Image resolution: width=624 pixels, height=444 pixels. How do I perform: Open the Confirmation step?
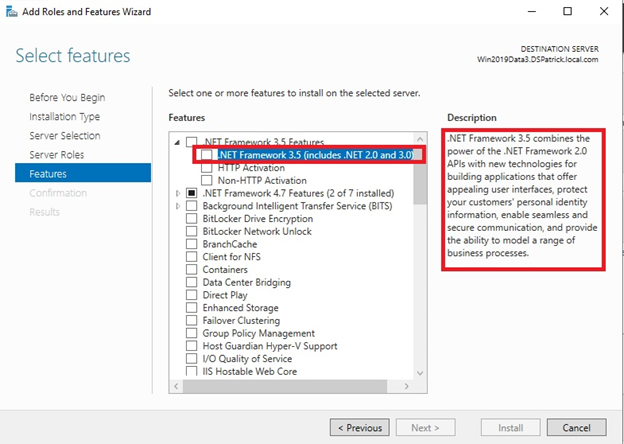tap(58, 193)
